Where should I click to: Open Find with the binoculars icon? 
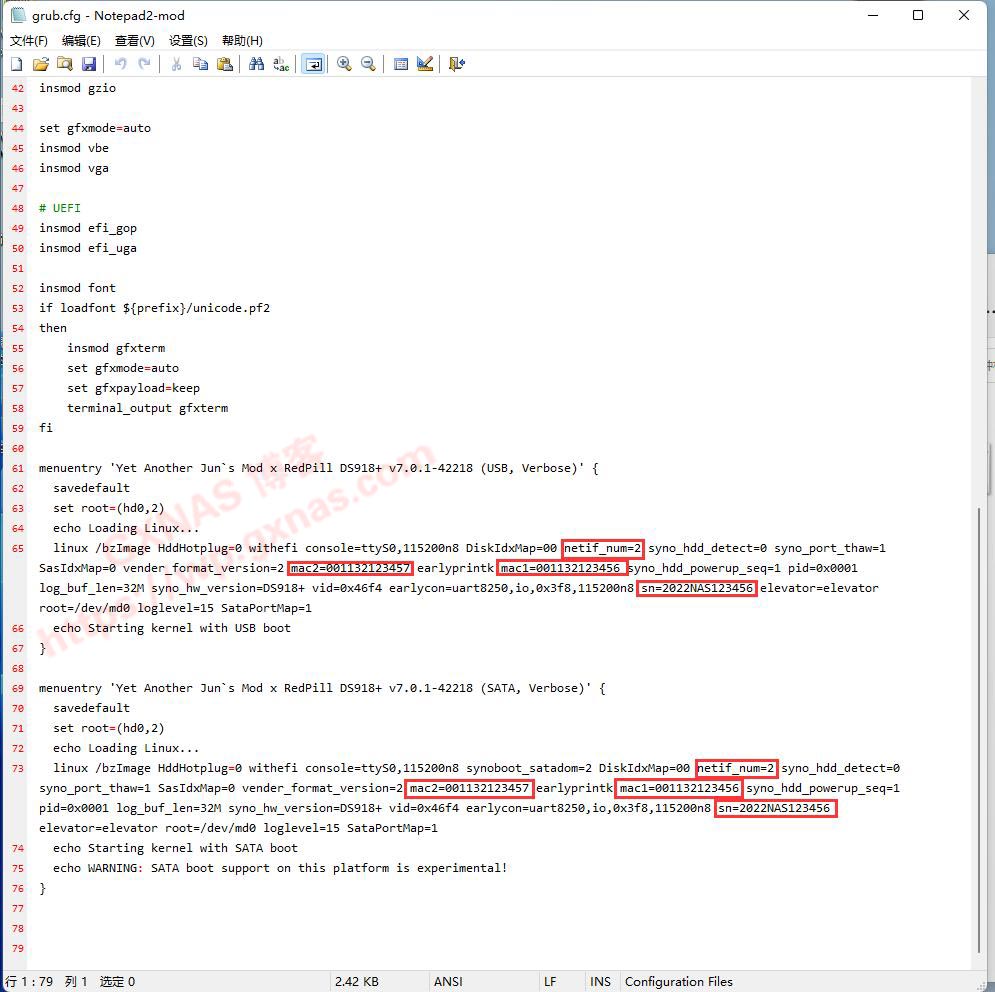tap(257, 64)
